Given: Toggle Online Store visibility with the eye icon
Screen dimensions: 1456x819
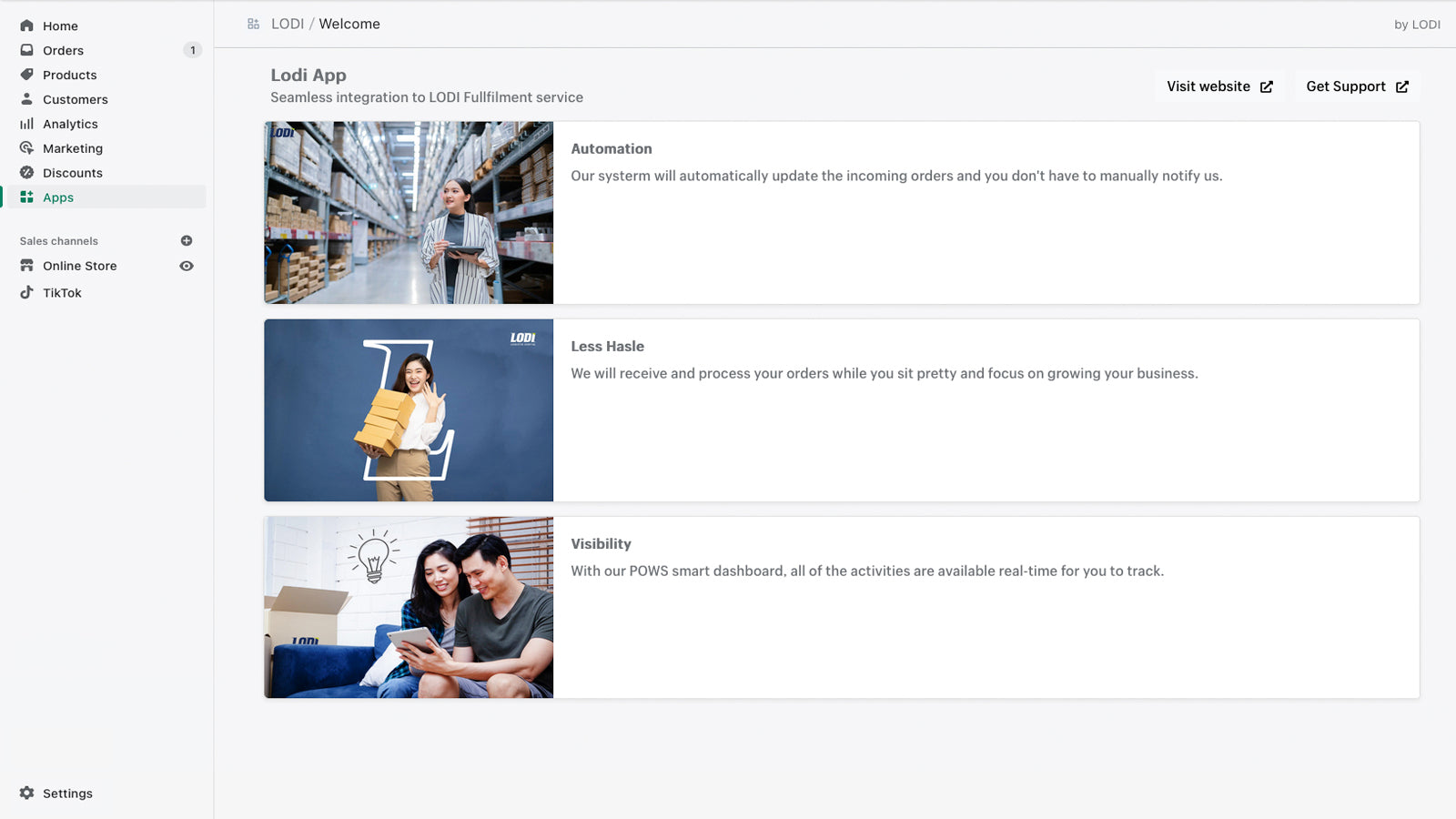Looking at the screenshot, I should tap(187, 266).
